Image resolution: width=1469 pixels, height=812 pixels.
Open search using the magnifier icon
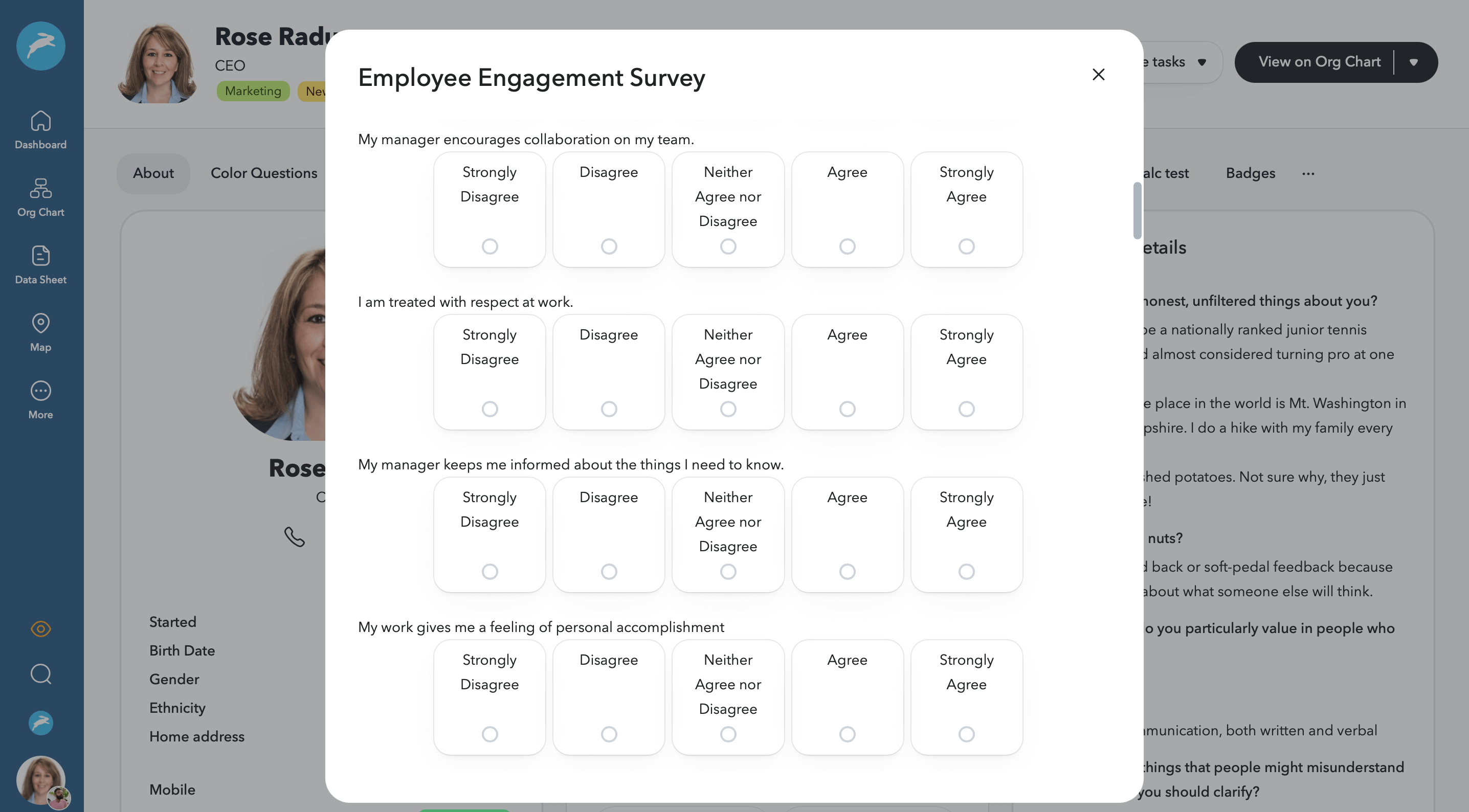pyautogui.click(x=40, y=674)
